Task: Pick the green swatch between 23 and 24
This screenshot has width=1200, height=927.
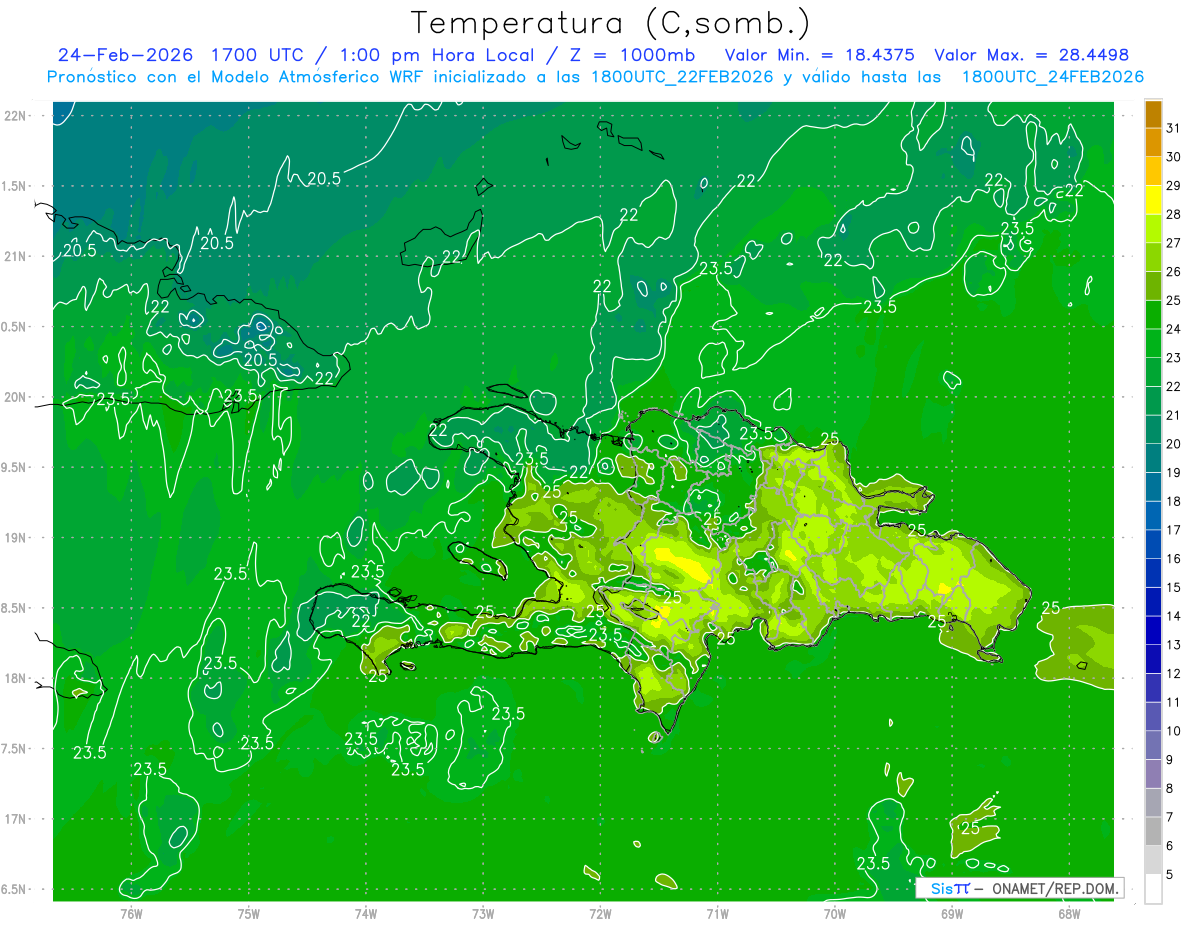Action: coord(1153,344)
